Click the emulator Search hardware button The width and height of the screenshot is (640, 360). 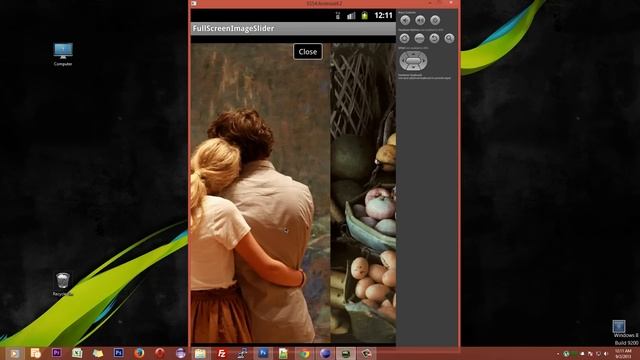[x=449, y=38]
